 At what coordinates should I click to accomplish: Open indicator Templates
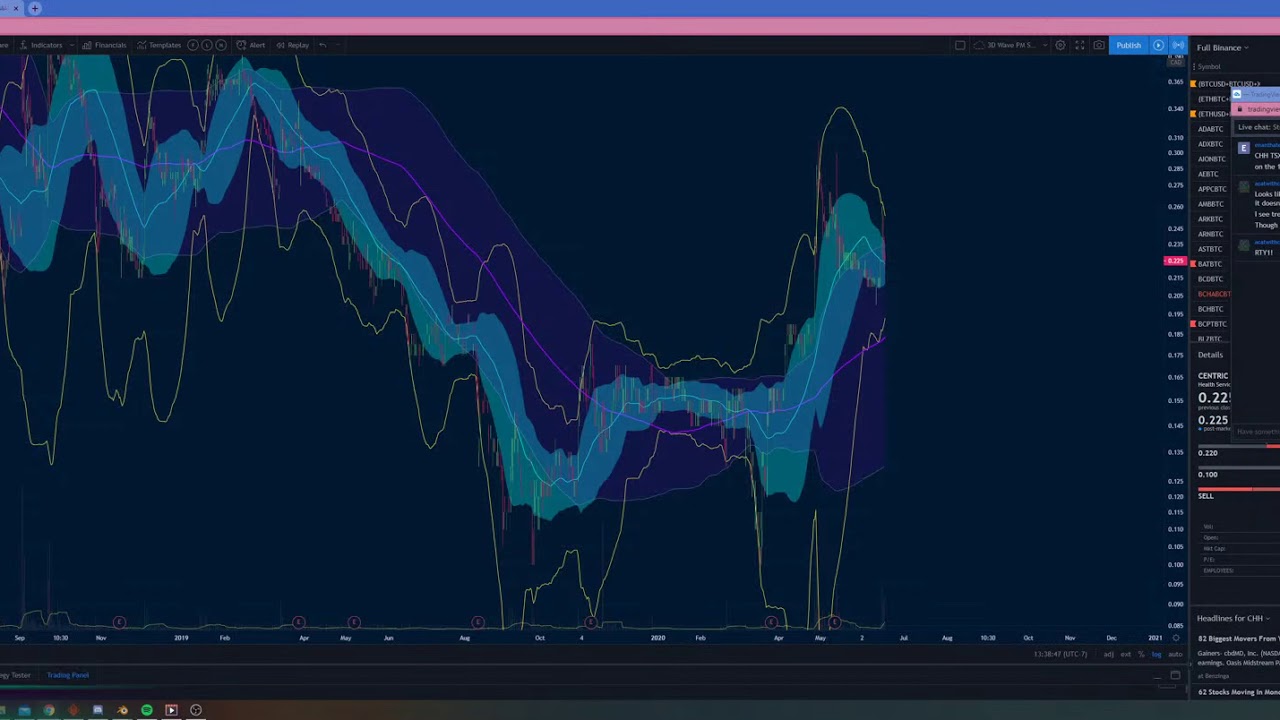[x=159, y=45]
